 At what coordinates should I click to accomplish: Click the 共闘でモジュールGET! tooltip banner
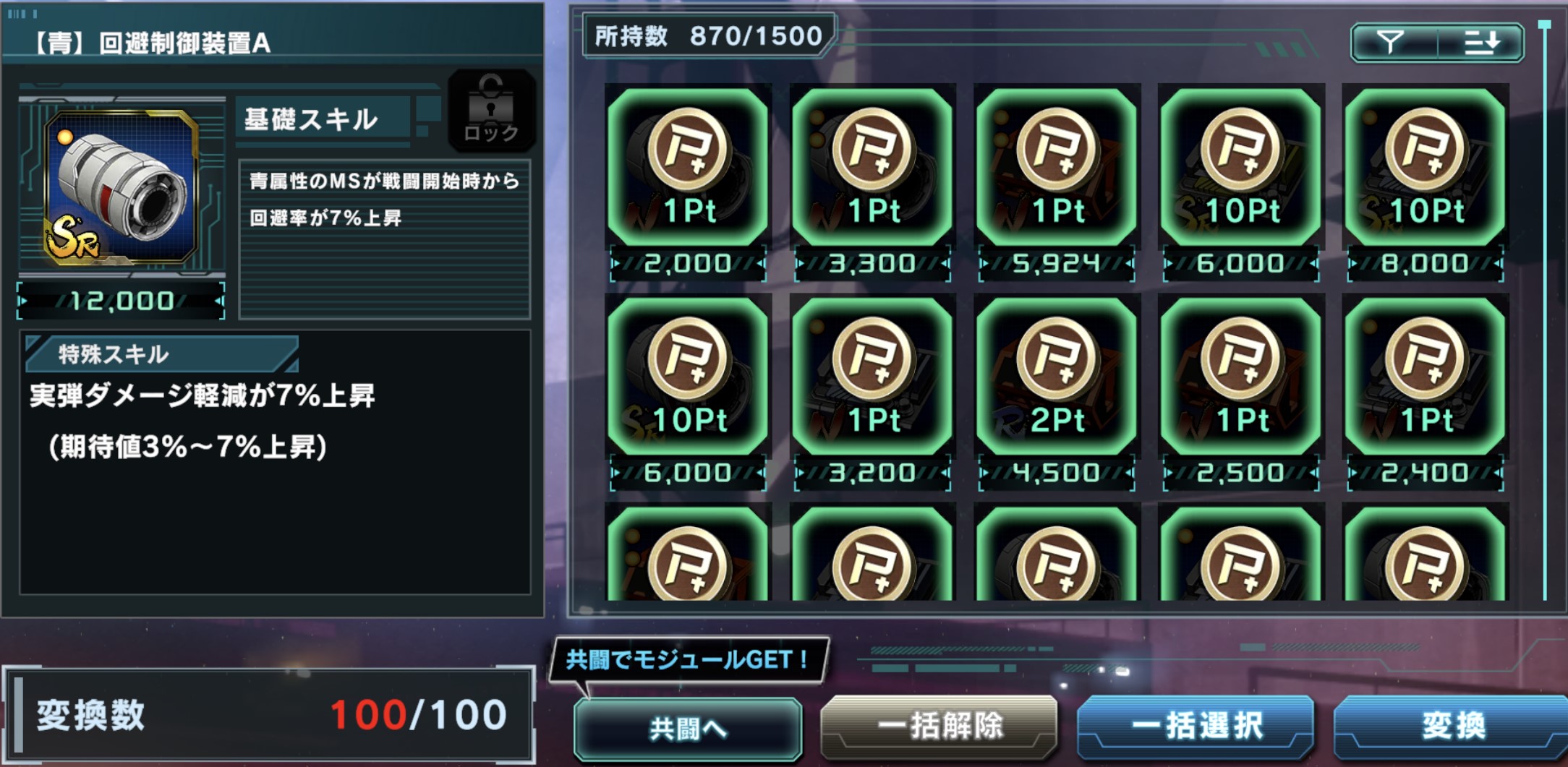click(x=689, y=659)
